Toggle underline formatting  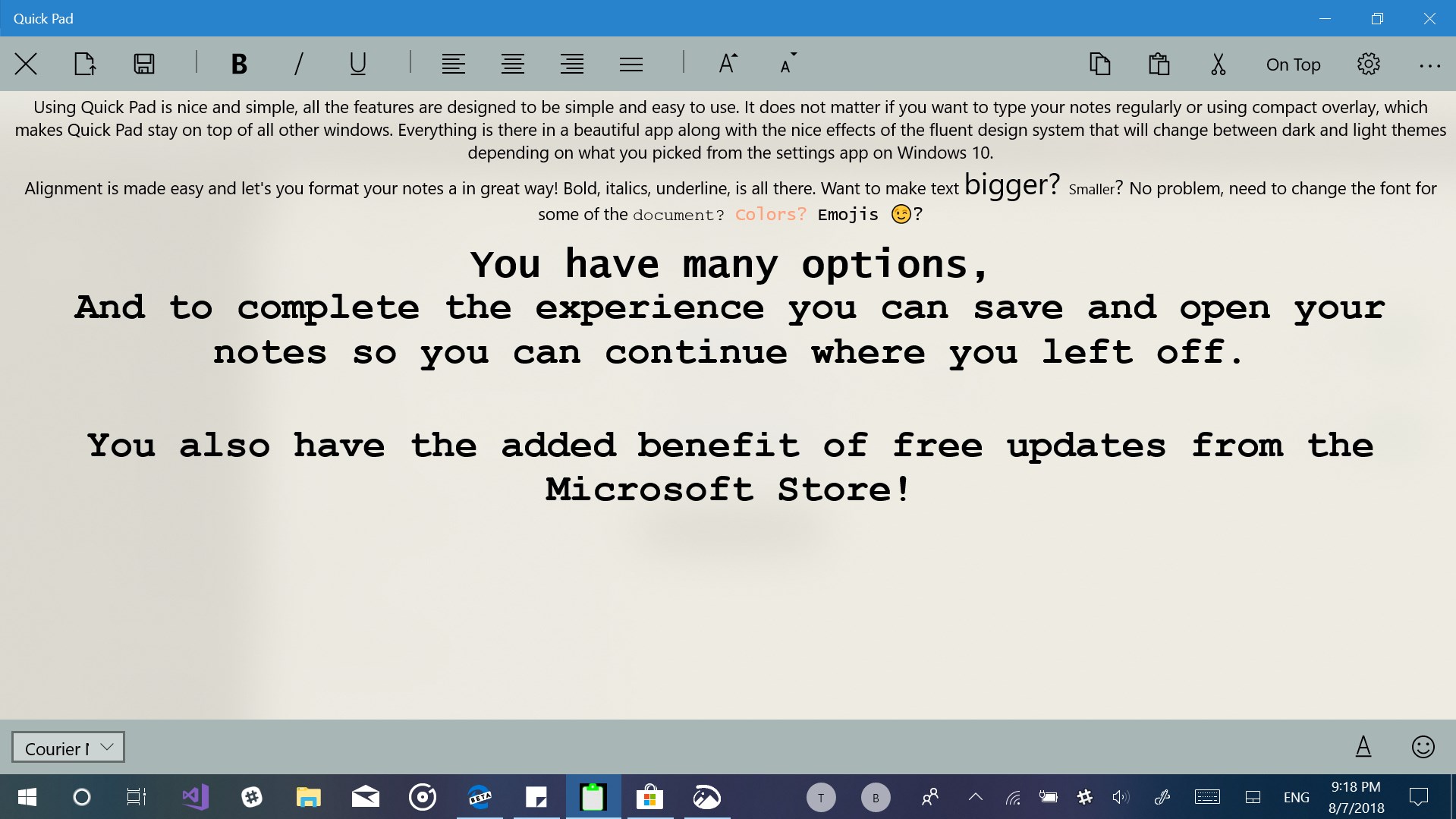point(357,65)
